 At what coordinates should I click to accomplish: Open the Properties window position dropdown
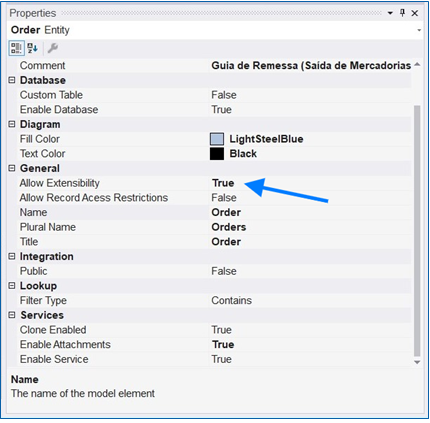click(390, 13)
